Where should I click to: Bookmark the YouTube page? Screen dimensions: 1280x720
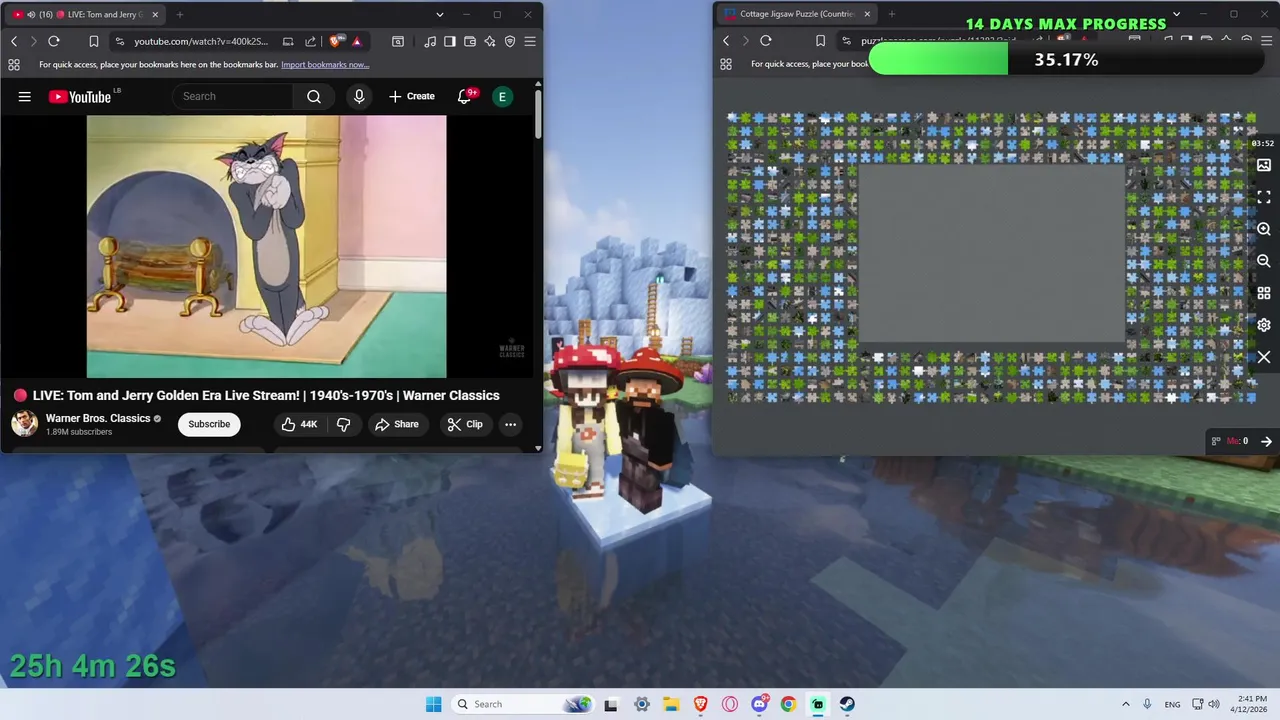(x=93, y=41)
